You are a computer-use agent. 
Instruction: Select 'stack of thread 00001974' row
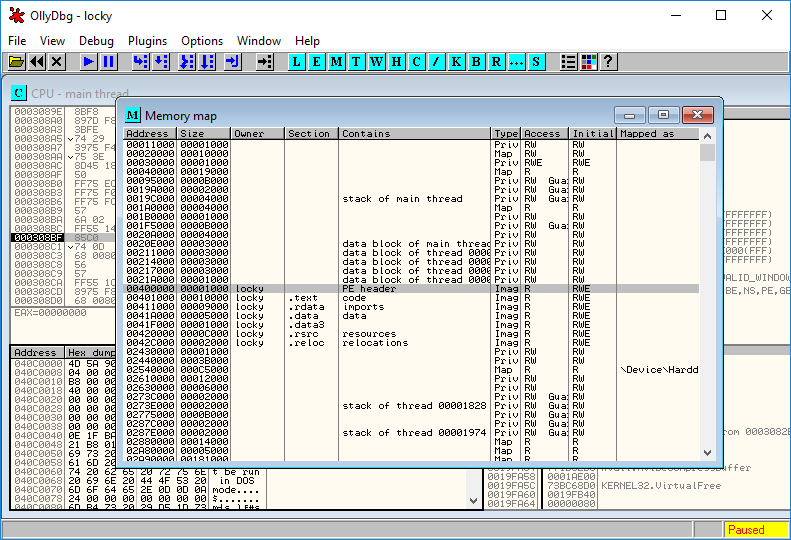pyautogui.click(x=411, y=433)
